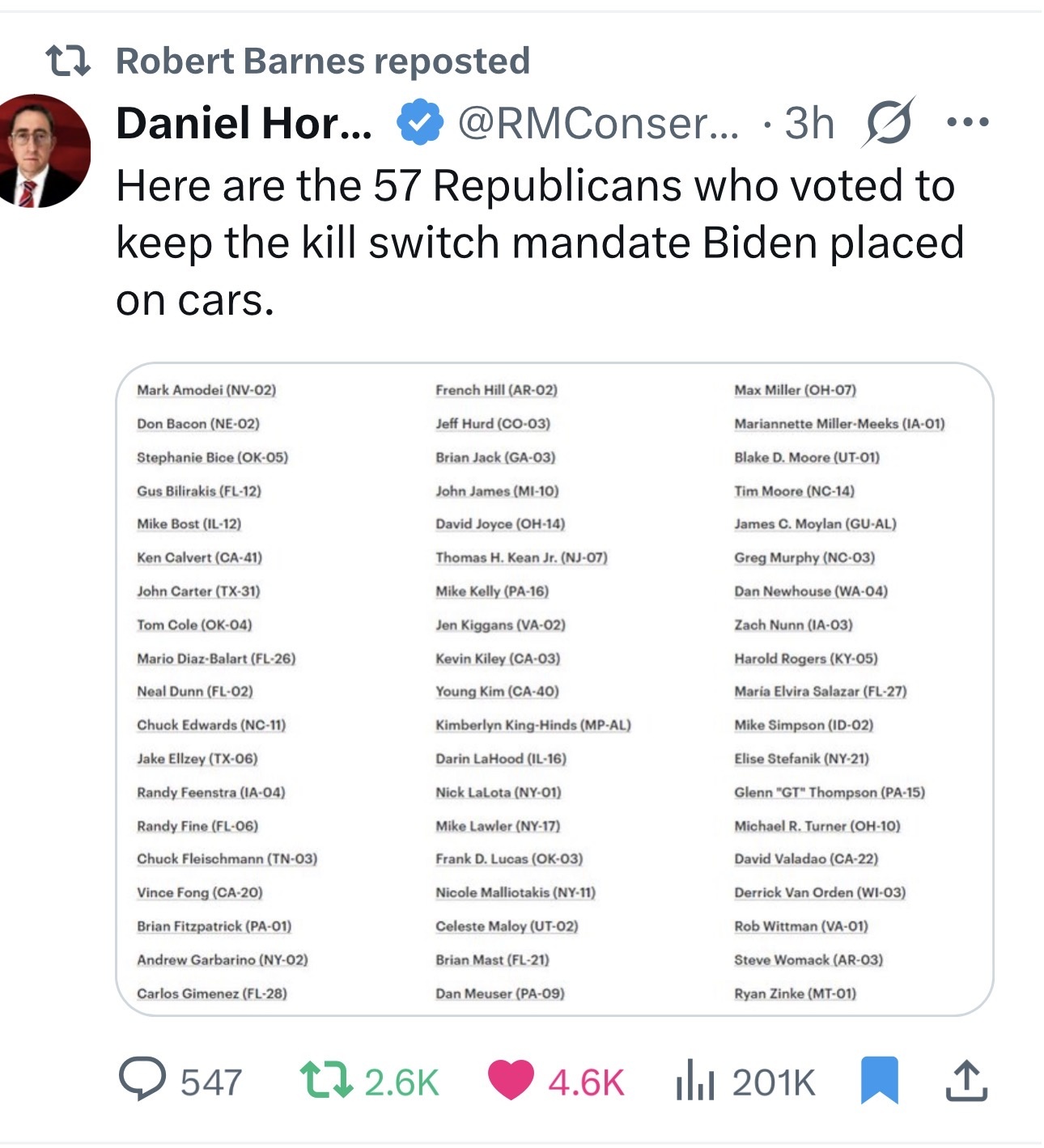
Task: Click the repost arrows icon beside Robert Barnes
Action: coord(68,61)
